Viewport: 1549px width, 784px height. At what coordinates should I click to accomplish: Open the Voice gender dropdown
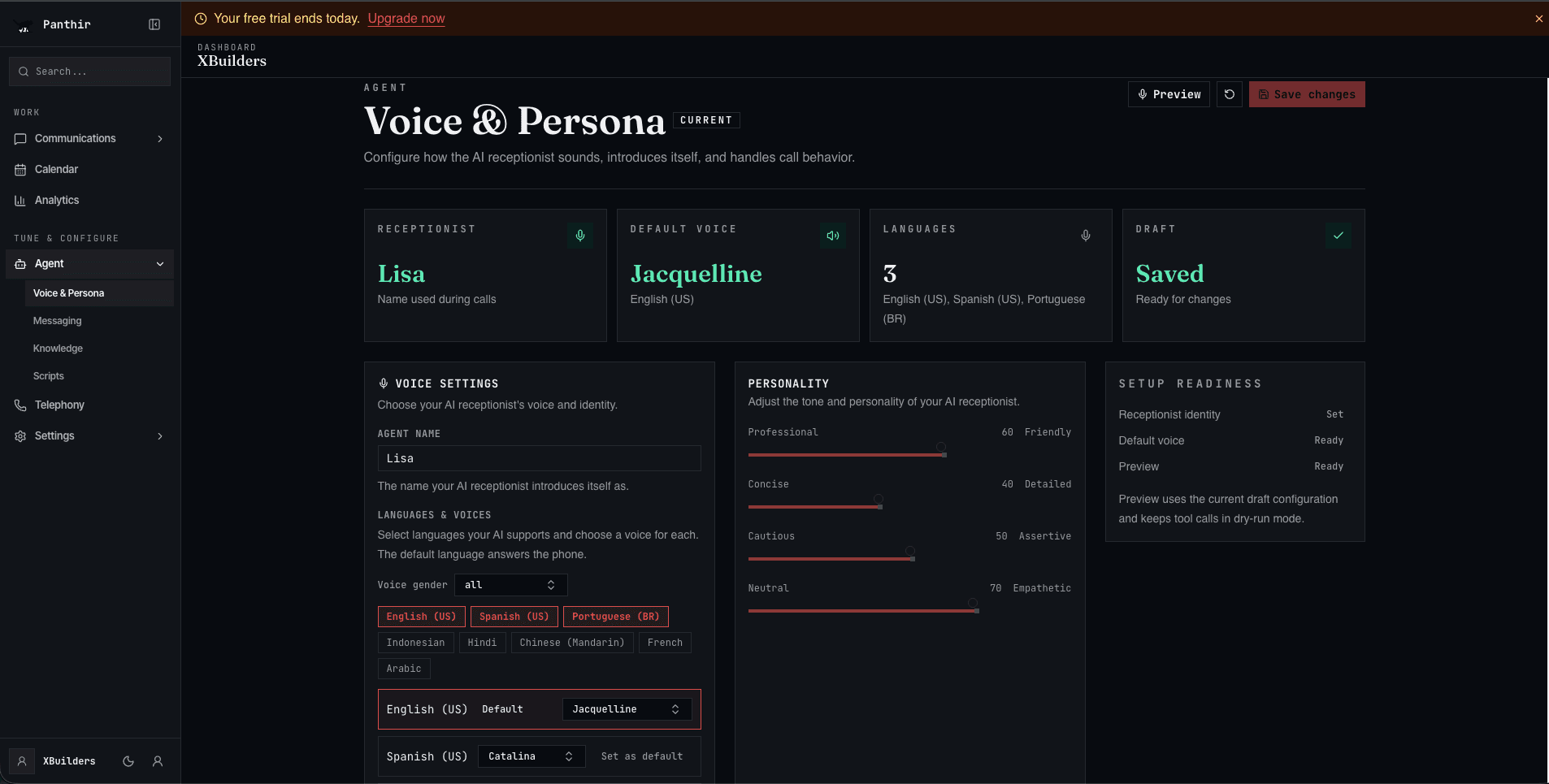(x=510, y=585)
